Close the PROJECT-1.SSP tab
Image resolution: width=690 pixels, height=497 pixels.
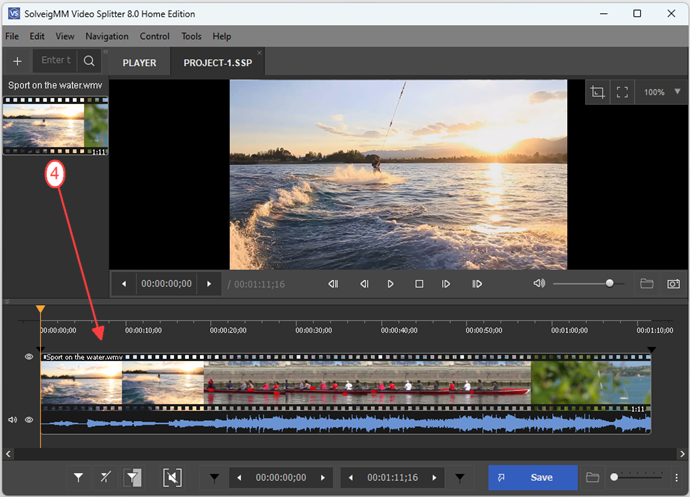coord(259,53)
